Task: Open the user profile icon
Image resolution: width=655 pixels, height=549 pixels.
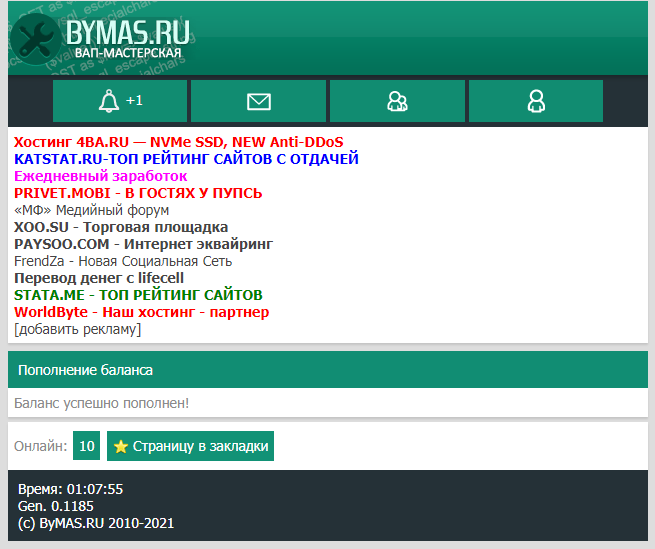Action: point(536,101)
